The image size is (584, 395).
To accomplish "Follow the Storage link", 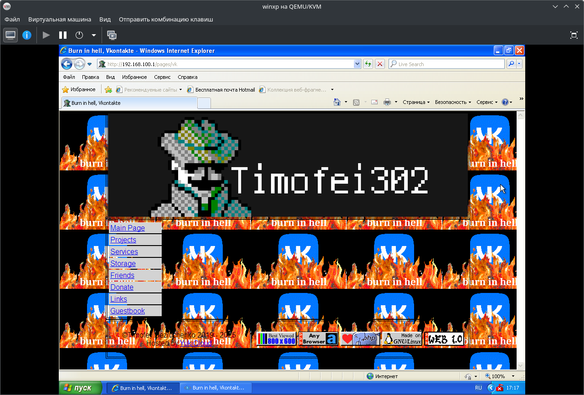I will click(x=123, y=264).
